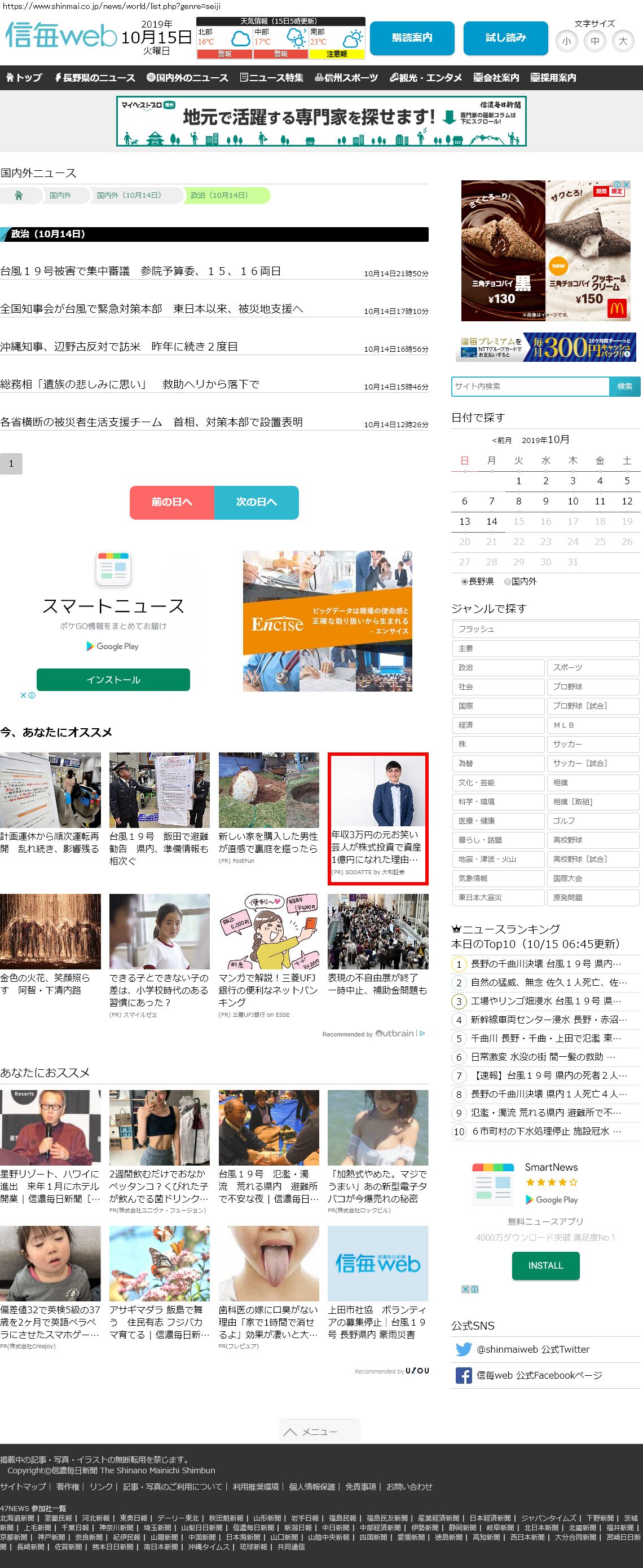643x1568 pixels.
Task: Open 信州スポーツ in the navigation bar
Action: (346, 78)
